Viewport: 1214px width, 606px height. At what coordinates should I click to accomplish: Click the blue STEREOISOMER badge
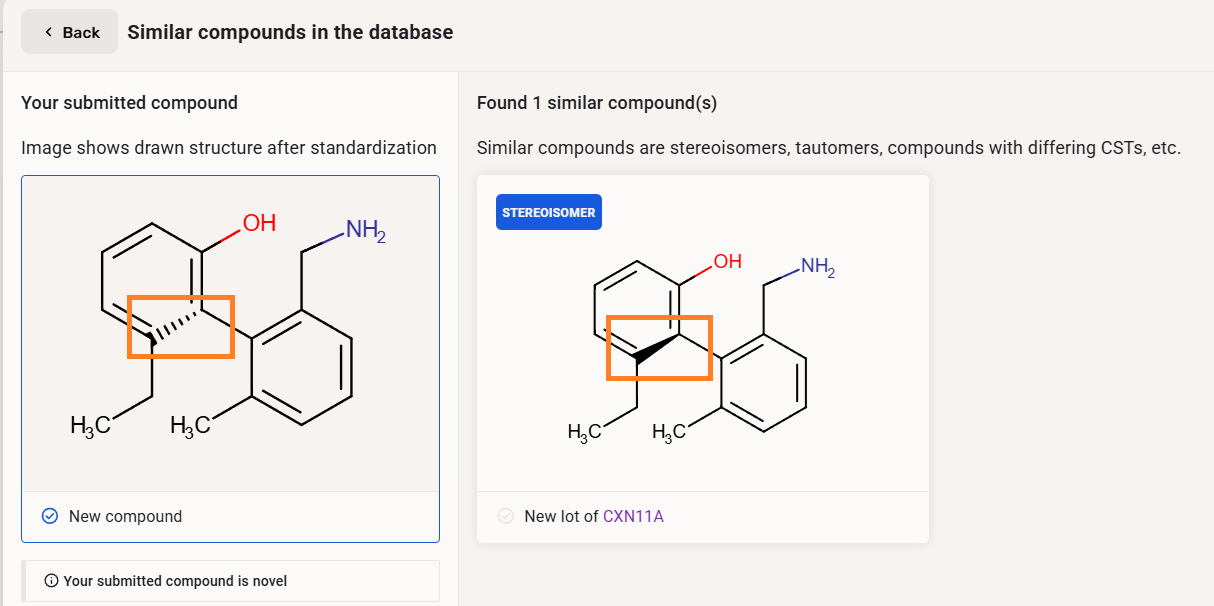point(549,212)
